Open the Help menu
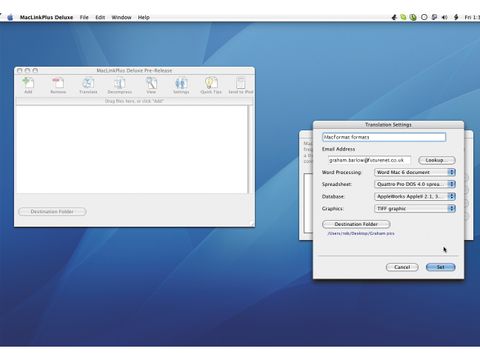This screenshot has width=480, height=360. (x=144, y=17)
